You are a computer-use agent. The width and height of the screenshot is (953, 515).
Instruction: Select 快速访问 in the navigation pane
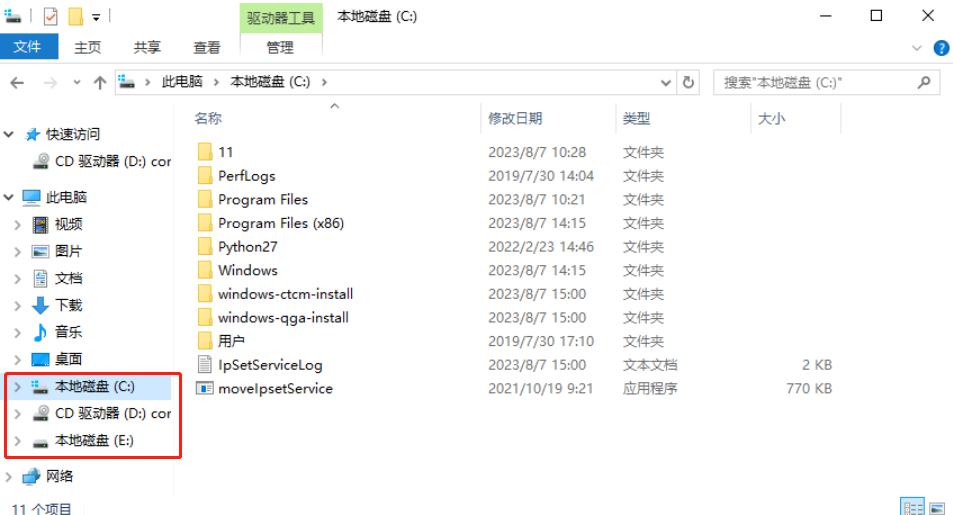(x=72, y=134)
